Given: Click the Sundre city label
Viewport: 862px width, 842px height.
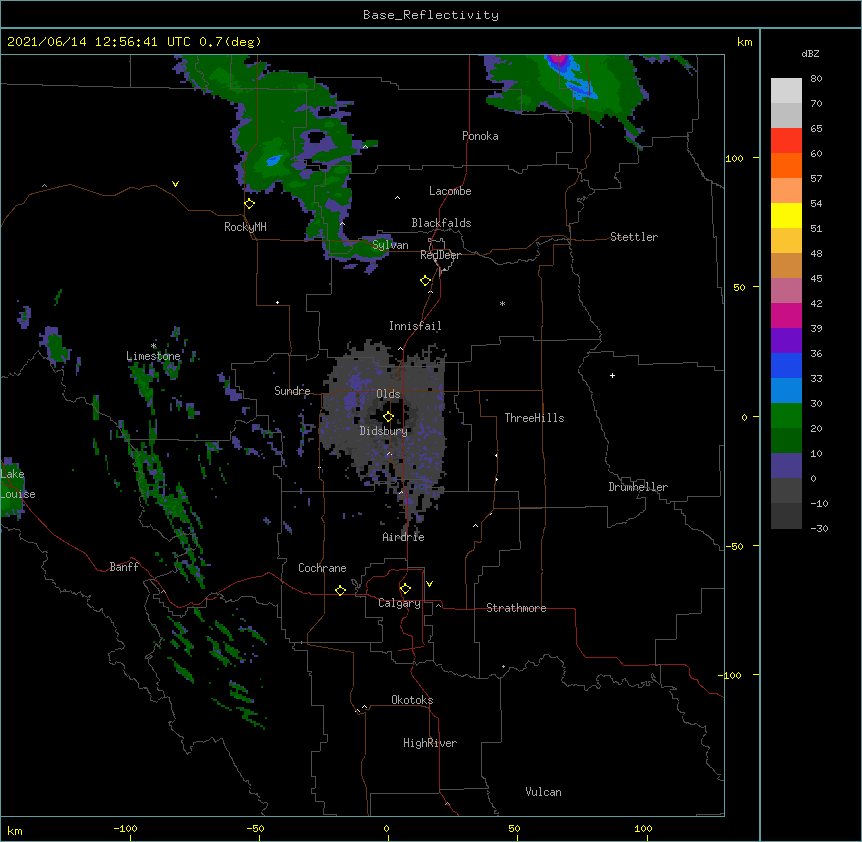Looking at the screenshot, I should click(292, 391).
